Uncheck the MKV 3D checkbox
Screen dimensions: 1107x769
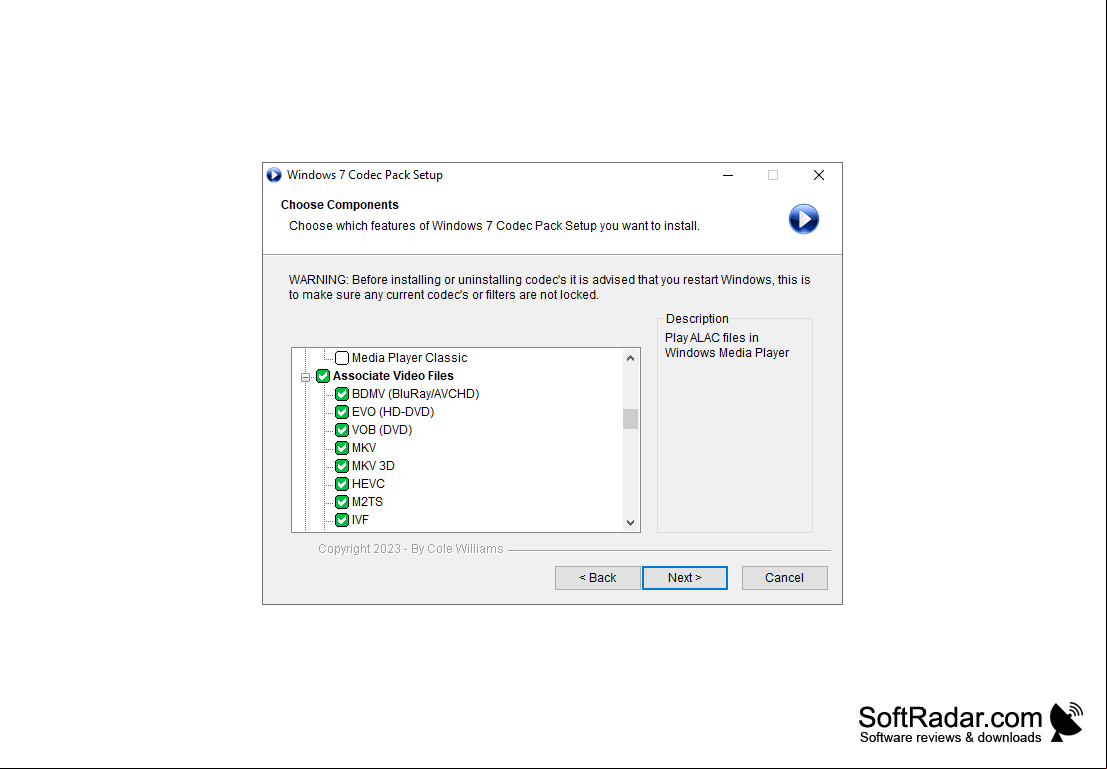click(x=342, y=466)
